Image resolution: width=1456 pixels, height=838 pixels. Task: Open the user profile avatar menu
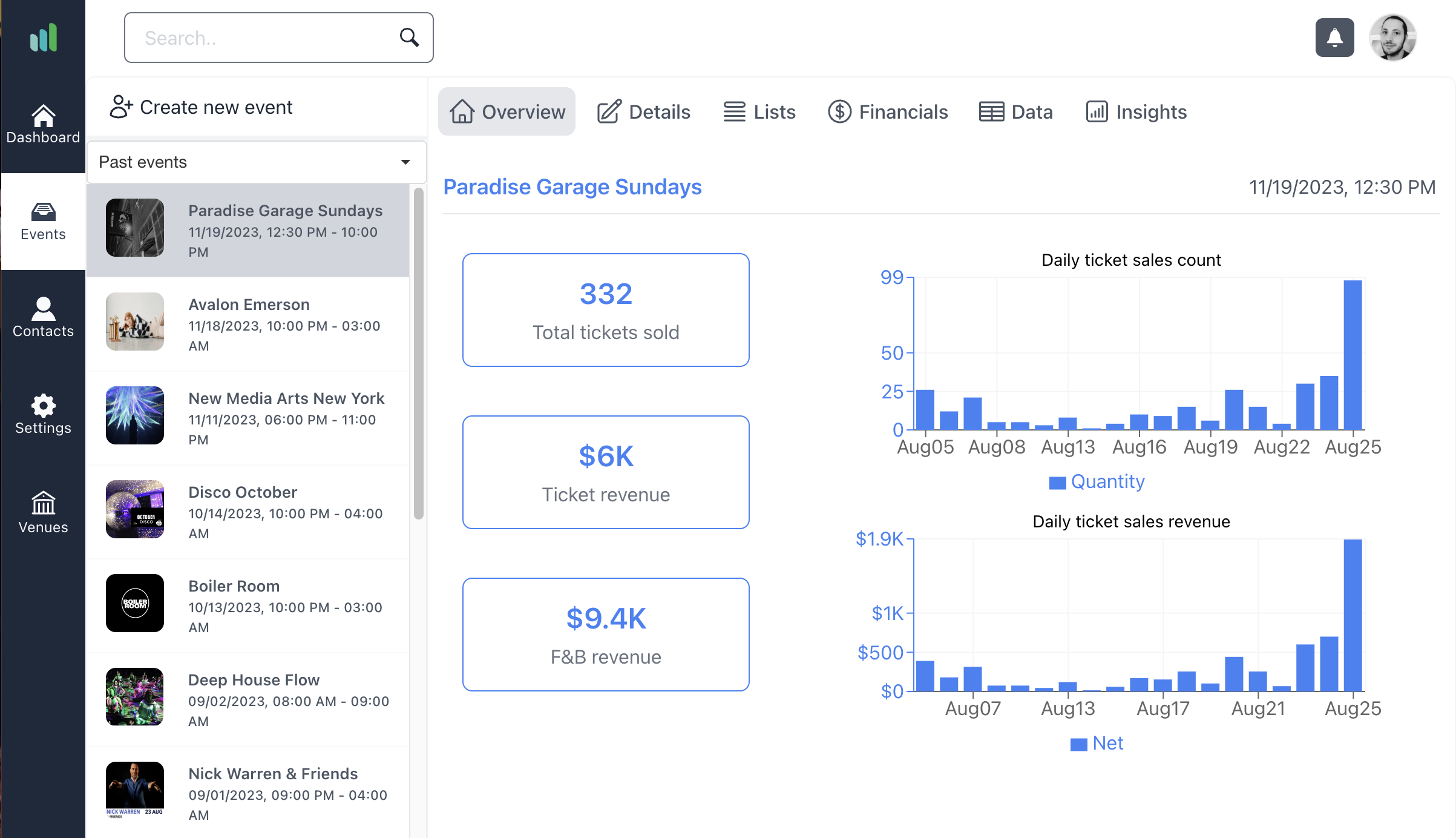click(x=1392, y=38)
